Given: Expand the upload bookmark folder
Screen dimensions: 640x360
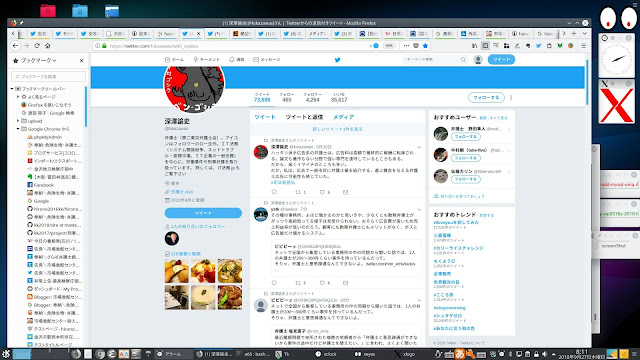Looking at the screenshot, I should pos(18,121).
